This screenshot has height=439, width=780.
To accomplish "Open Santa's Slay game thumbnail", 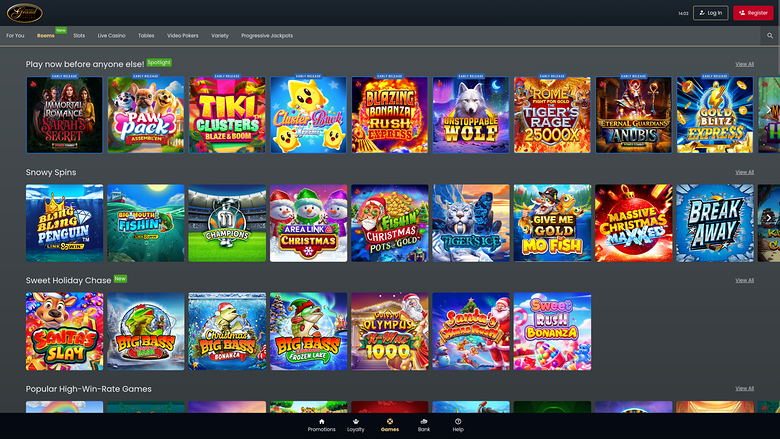I will [64, 331].
